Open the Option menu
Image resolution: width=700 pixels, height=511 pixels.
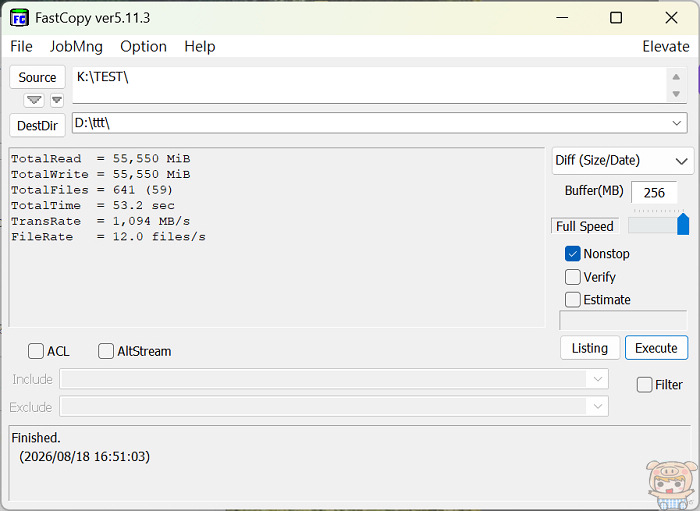pos(143,46)
